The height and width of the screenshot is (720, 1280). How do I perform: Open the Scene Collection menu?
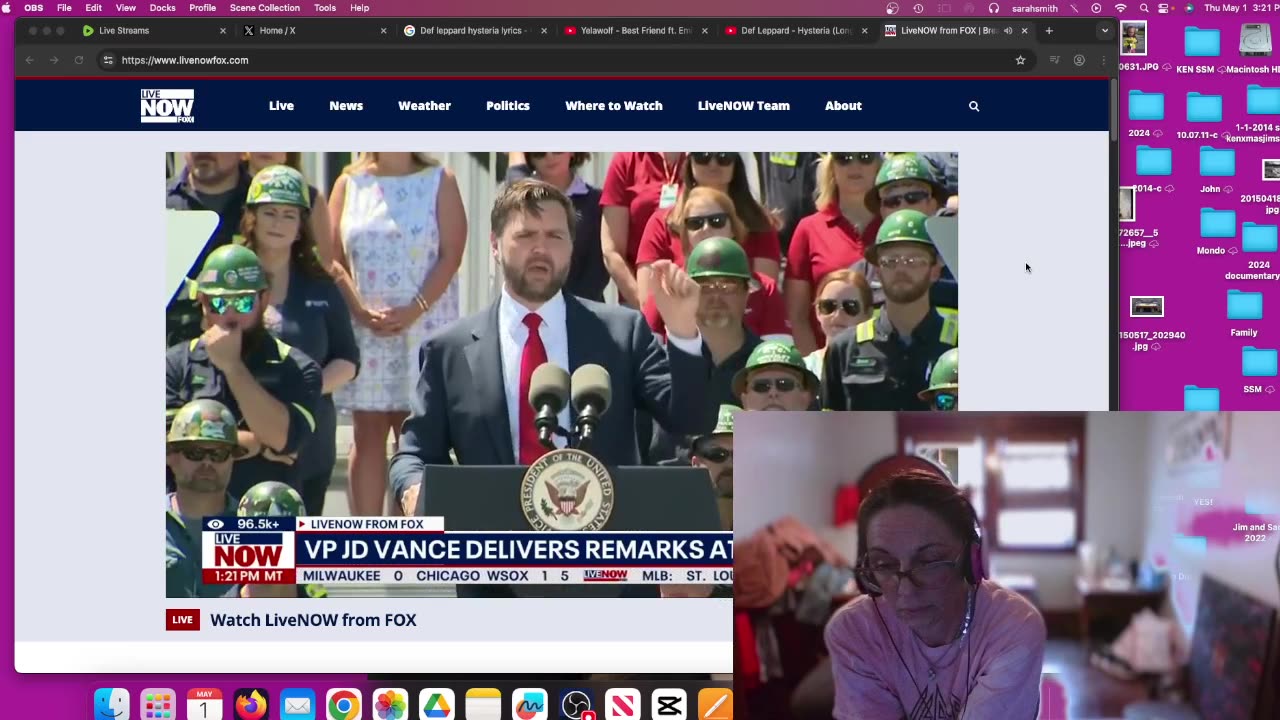click(x=265, y=8)
